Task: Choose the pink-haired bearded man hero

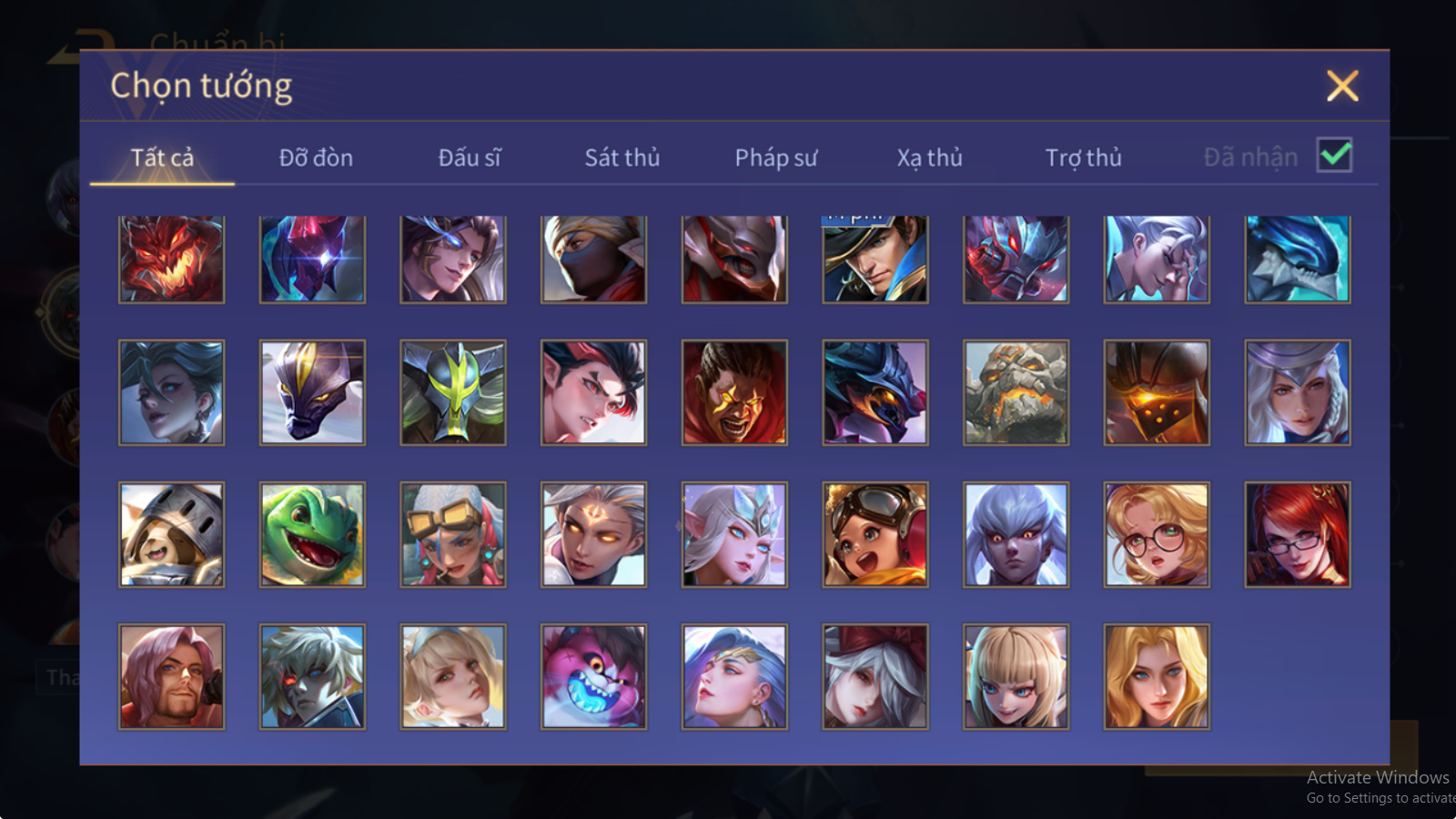Action: pos(171,676)
